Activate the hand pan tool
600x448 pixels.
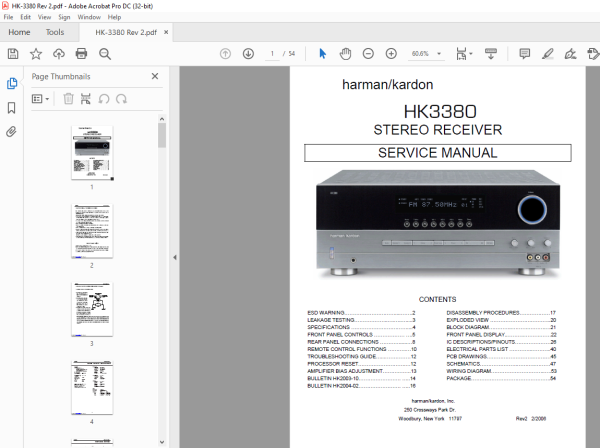345,54
